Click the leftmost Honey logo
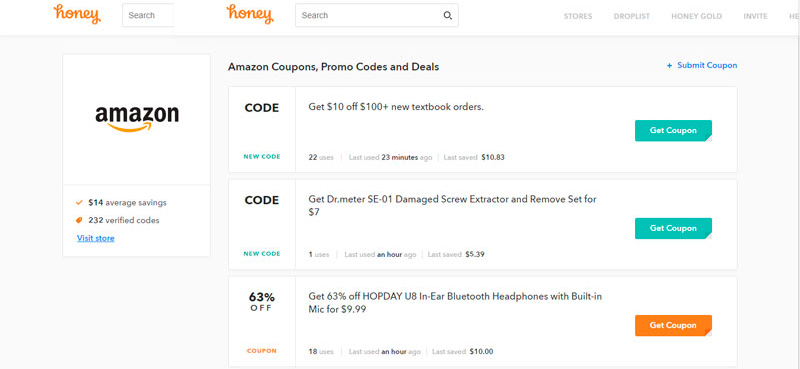800x369 pixels. pos(77,14)
